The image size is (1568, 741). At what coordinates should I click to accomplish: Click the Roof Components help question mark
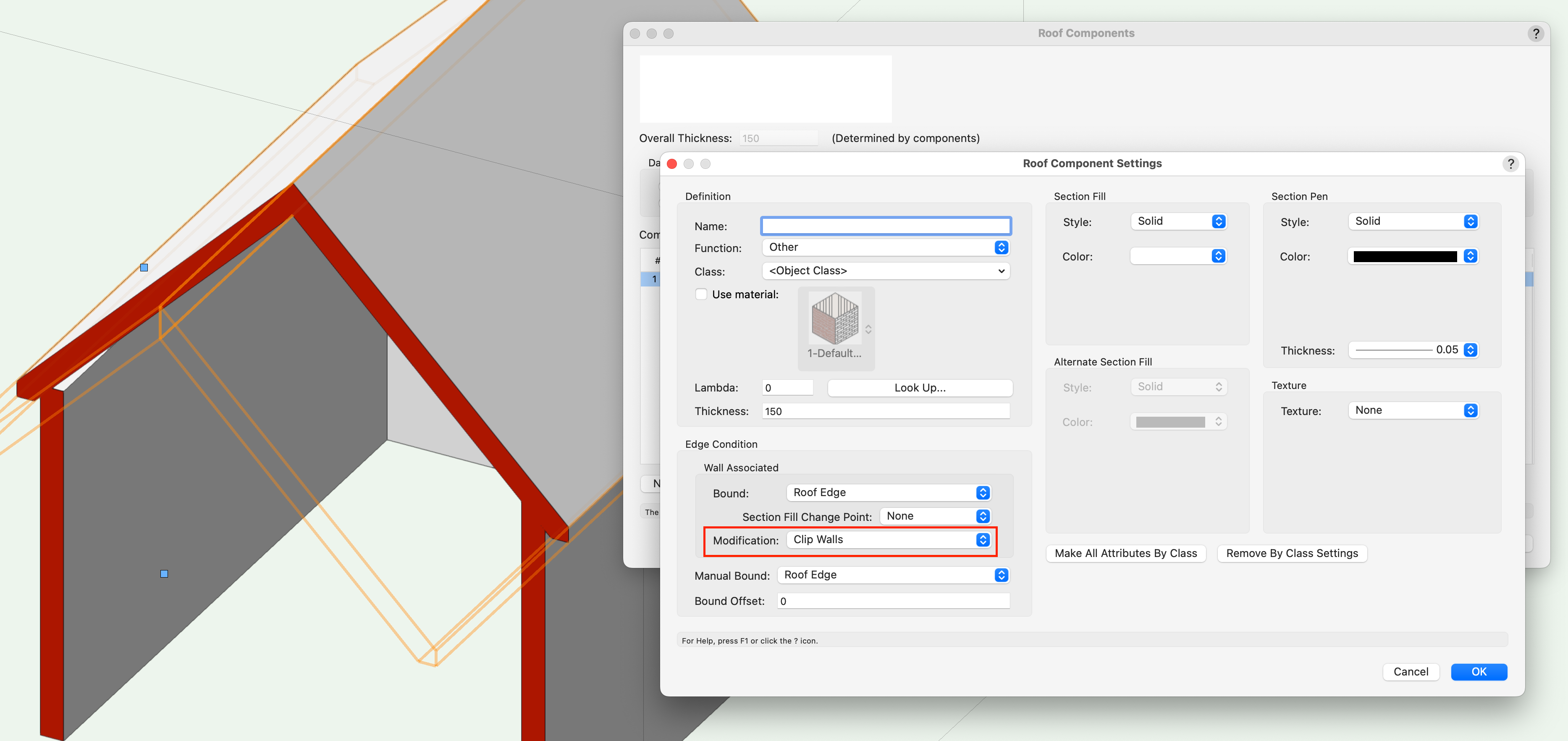1535,34
